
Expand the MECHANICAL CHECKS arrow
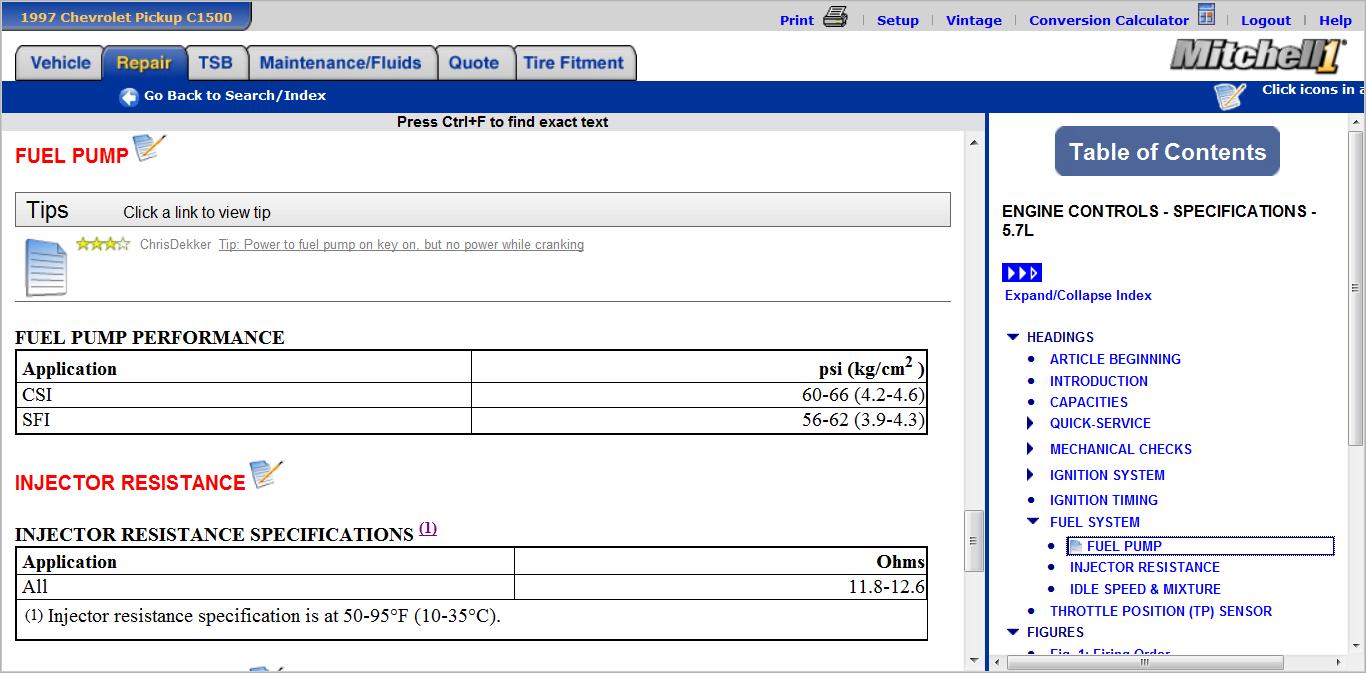tap(1031, 449)
